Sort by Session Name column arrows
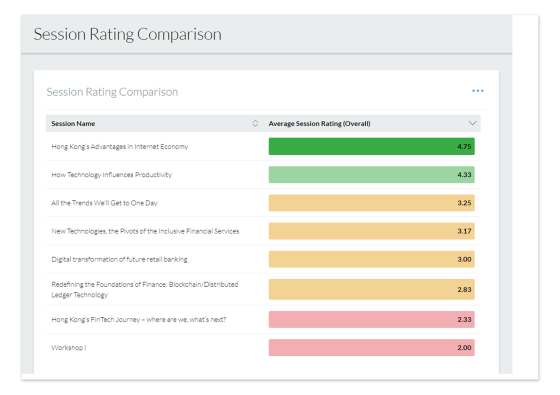This screenshot has width=560, height=395. (255, 123)
